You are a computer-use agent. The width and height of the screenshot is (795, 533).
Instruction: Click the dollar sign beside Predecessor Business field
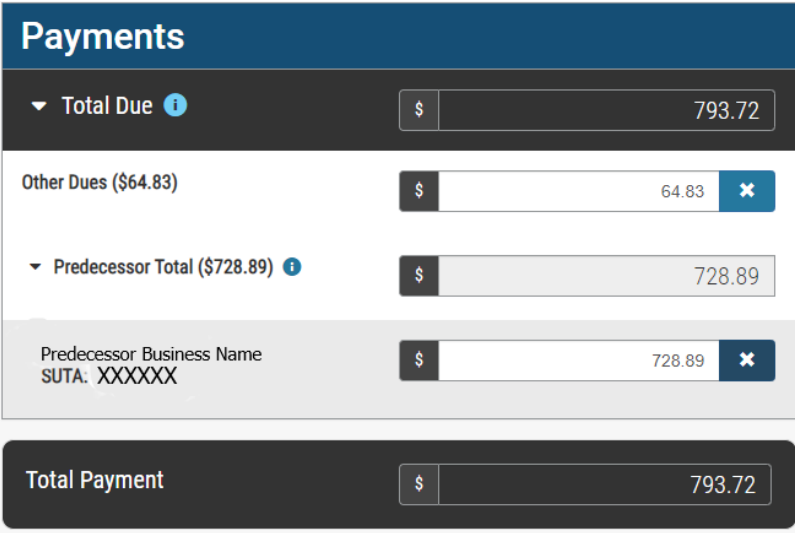pyautogui.click(x=419, y=361)
